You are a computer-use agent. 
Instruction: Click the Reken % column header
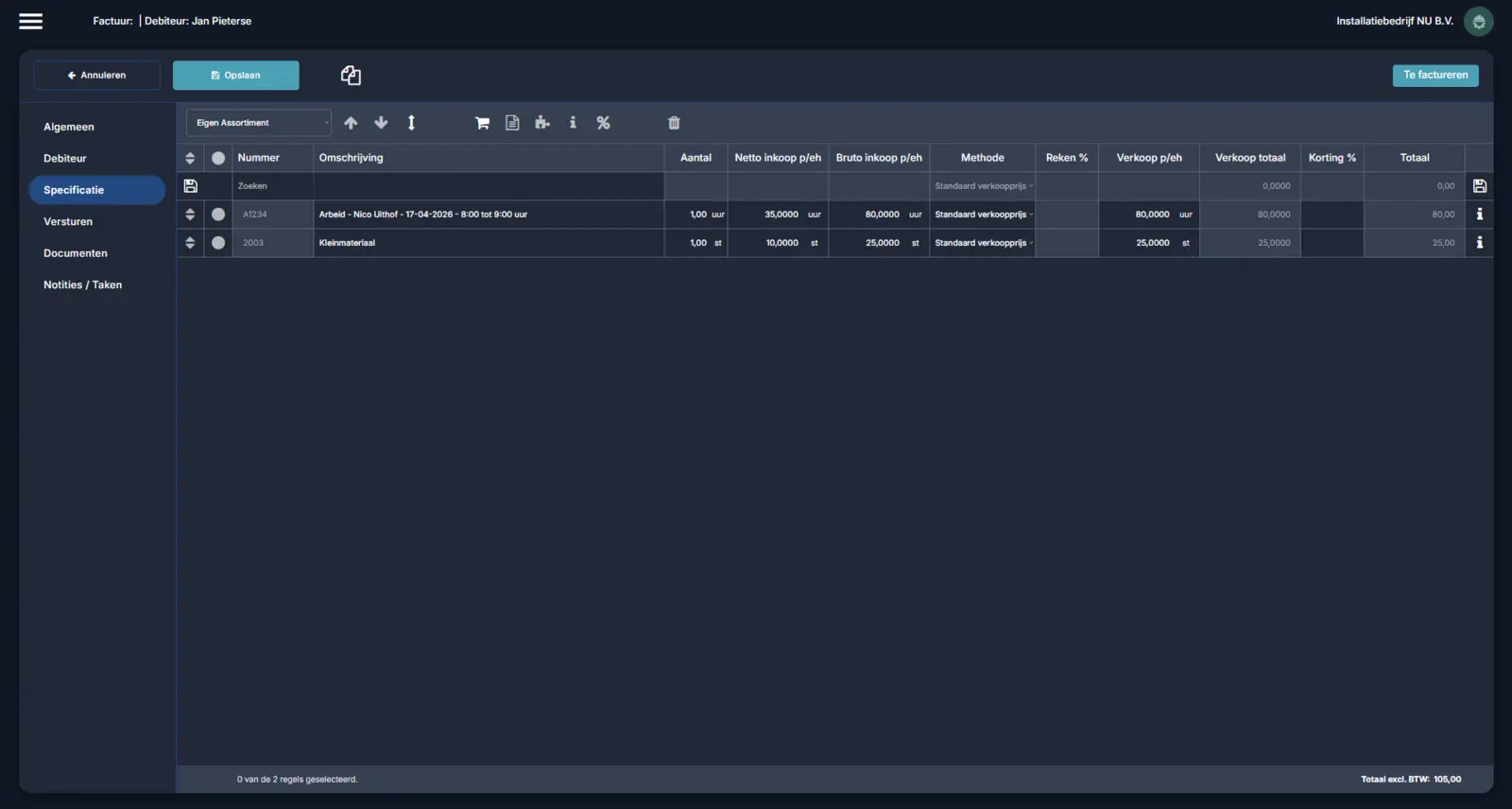(x=1067, y=158)
